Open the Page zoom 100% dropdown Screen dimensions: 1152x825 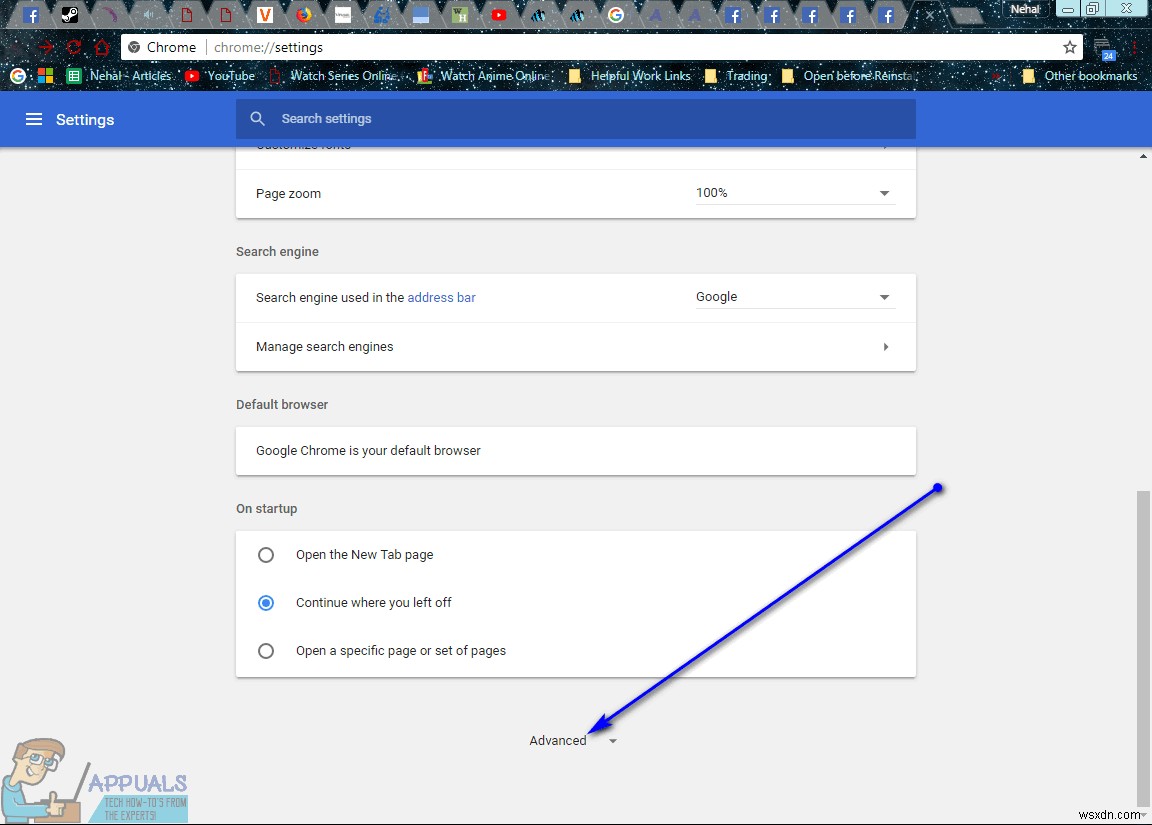click(793, 193)
